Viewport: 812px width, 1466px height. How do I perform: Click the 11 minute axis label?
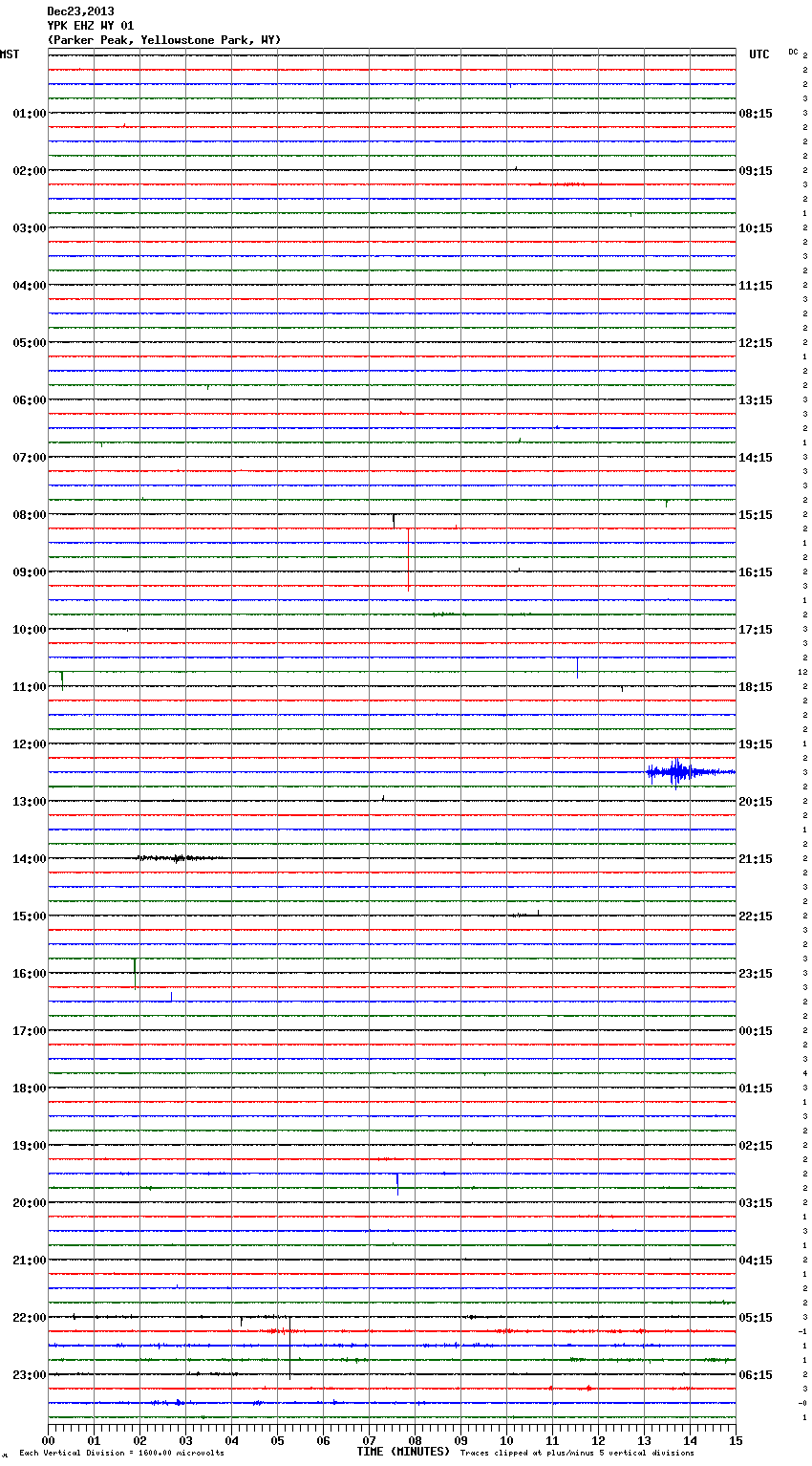pos(552,1440)
